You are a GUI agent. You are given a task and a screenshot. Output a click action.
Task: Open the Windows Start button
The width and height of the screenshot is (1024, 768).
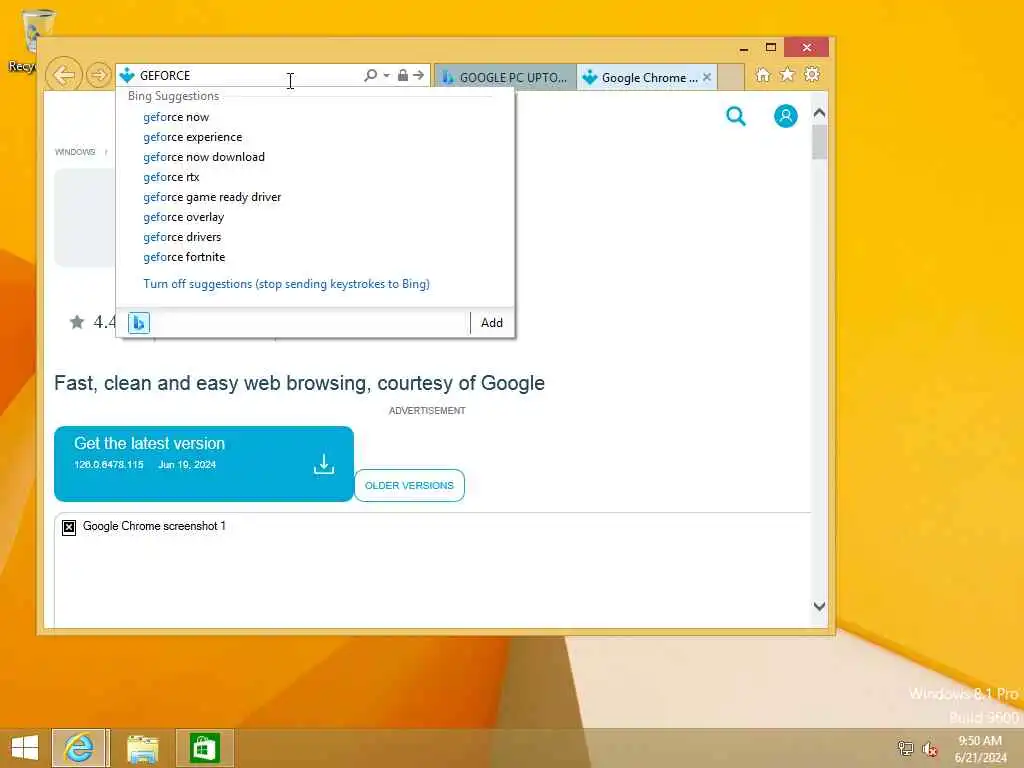25,748
